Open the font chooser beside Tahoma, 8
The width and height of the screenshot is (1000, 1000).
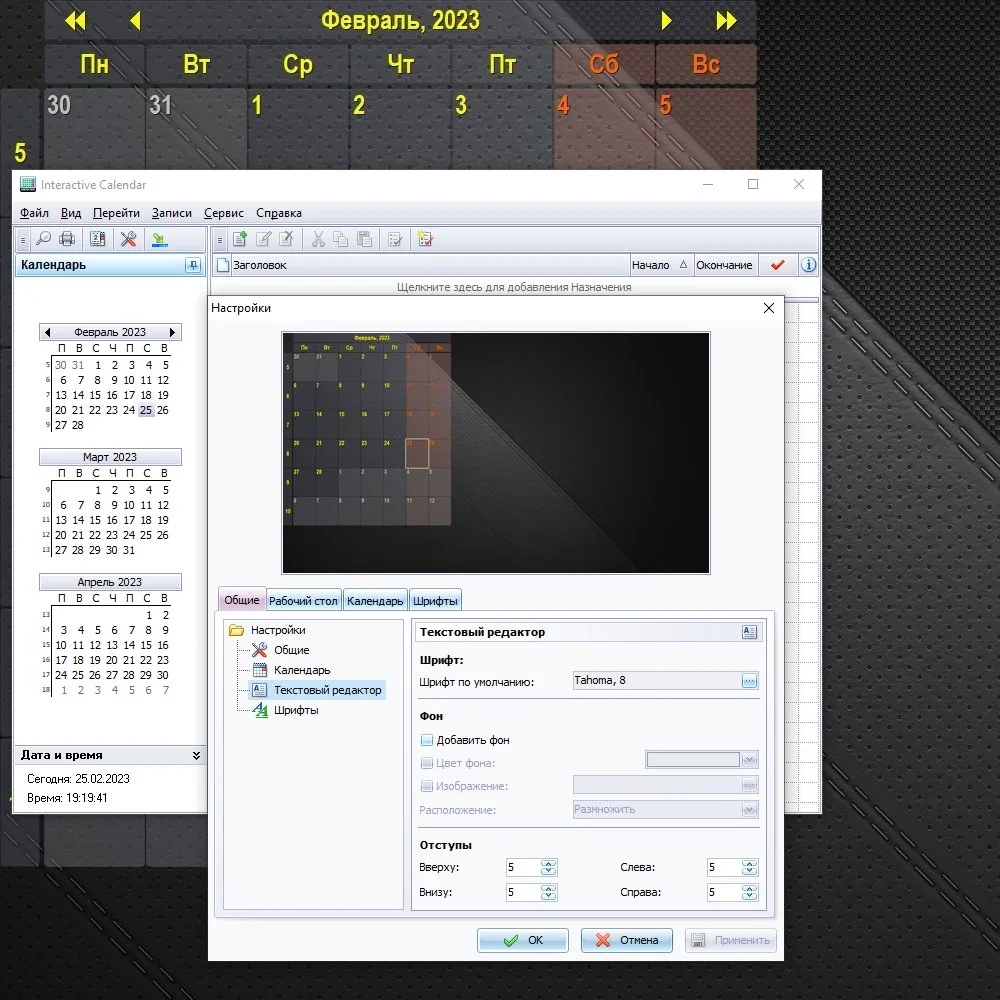(749, 681)
